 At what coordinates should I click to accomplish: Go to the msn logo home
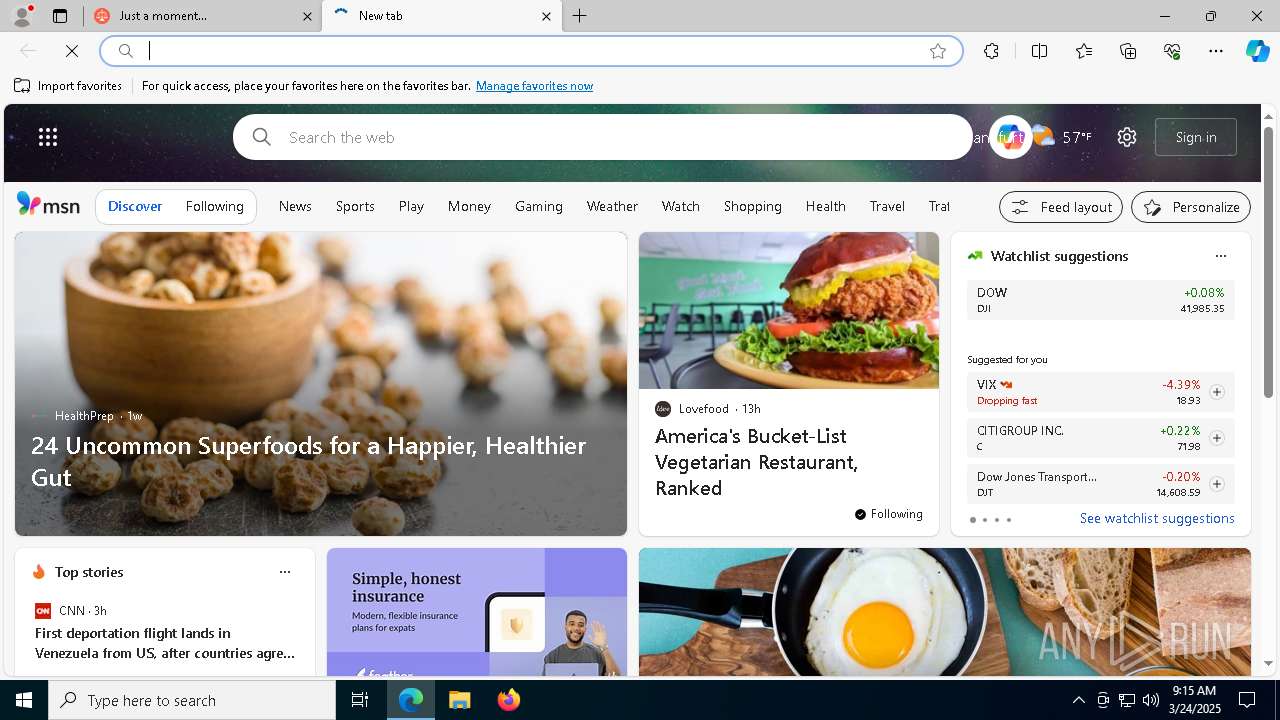pos(48,205)
